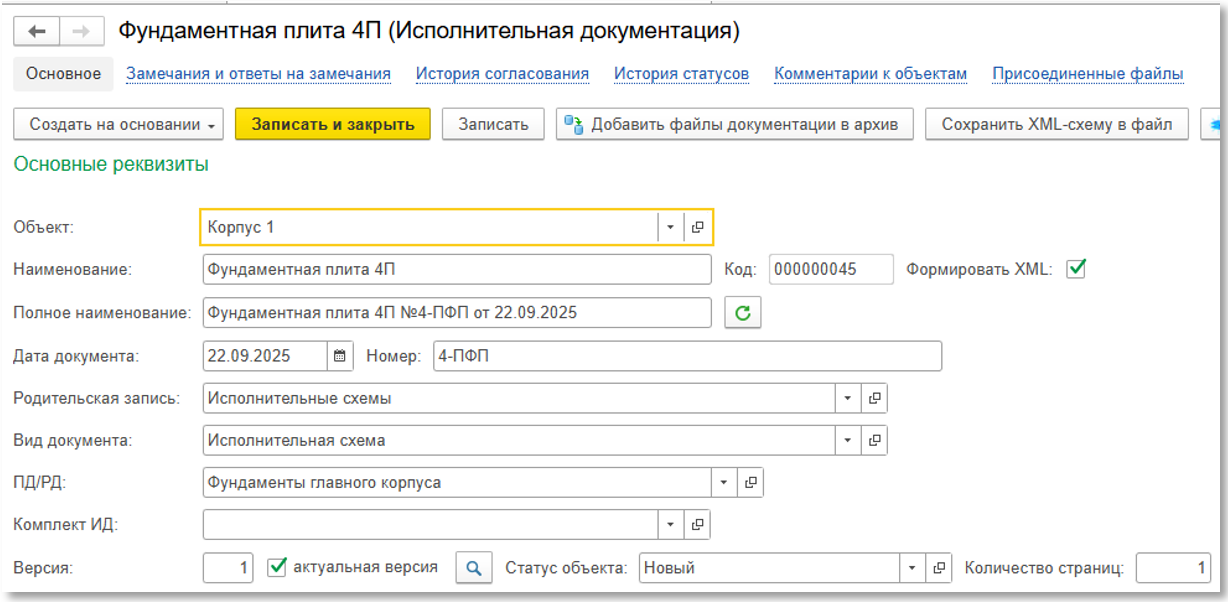Expand the Вид документа dropdown
Screen dimensions: 1228x602
click(x=847, y=440)
